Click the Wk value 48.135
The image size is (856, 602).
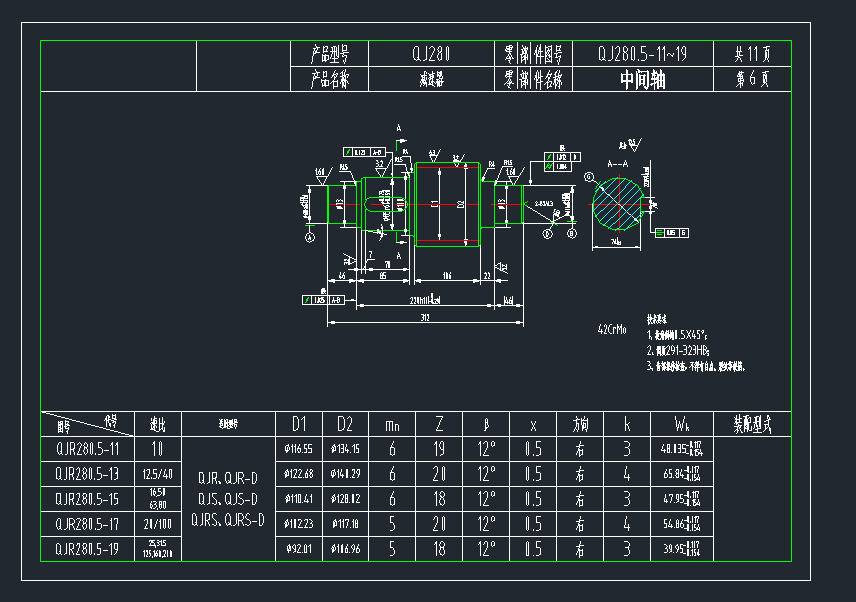681,449
